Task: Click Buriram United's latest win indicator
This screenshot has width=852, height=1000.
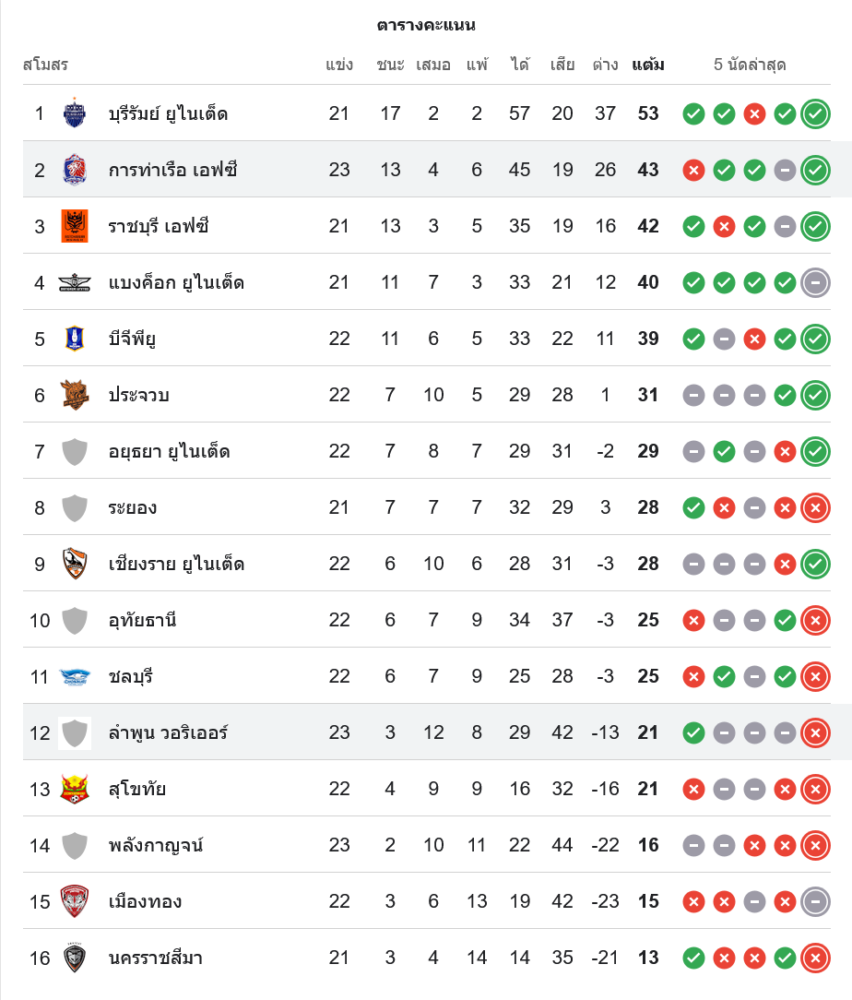Action: 816,113
